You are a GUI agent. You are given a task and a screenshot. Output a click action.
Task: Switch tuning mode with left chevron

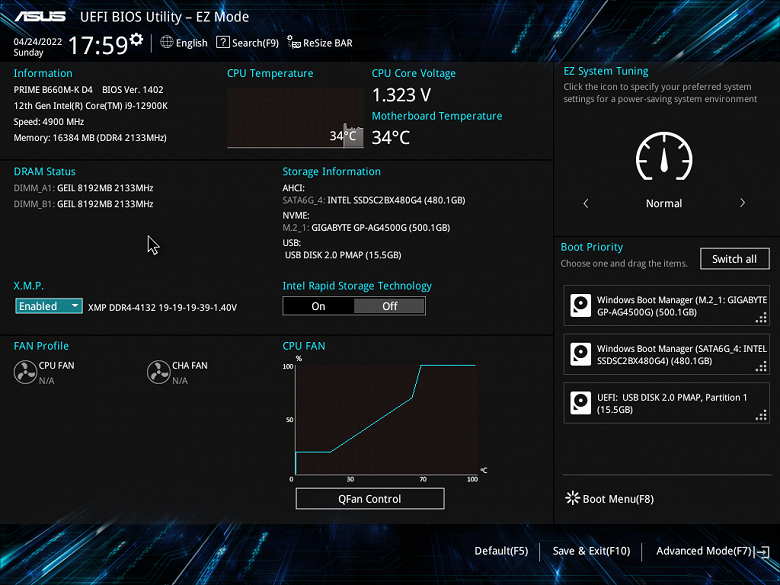coord(585,203)
